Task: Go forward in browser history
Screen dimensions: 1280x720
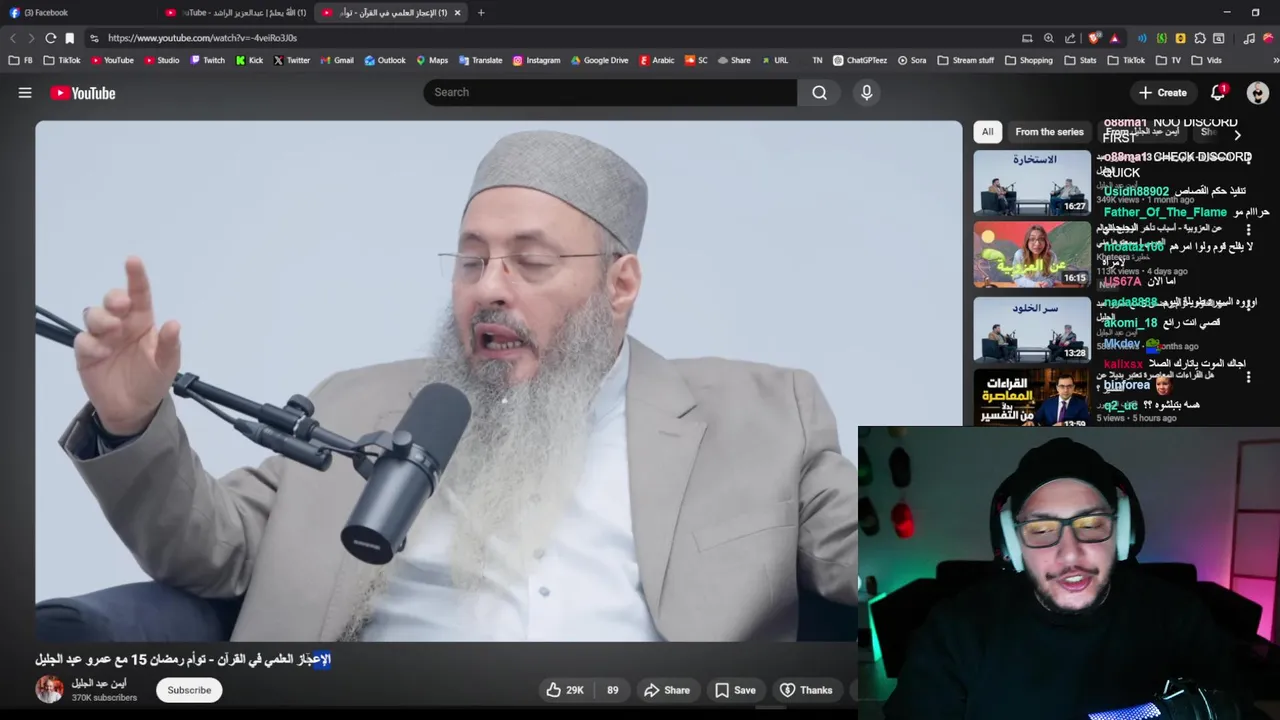Action: click(x=31, y=38)
